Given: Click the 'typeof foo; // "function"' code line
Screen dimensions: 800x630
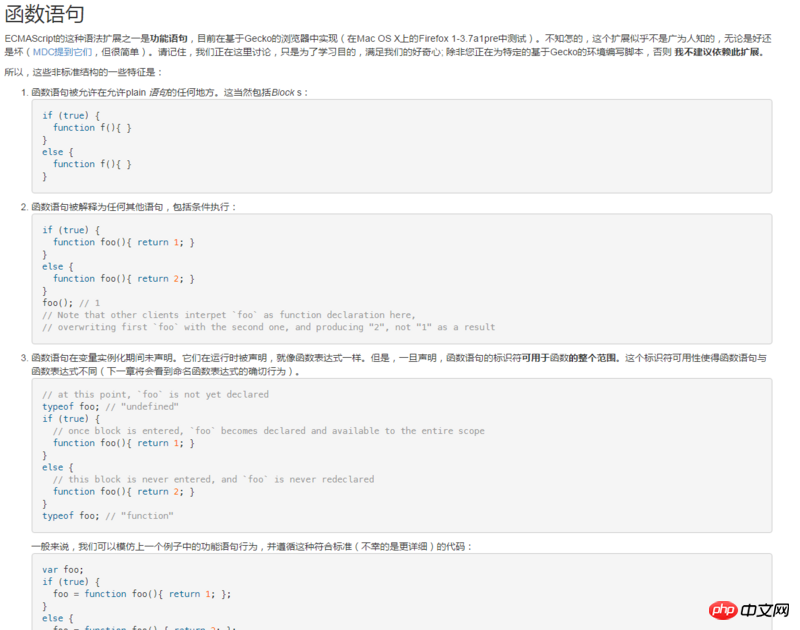Looking at the screenshot, I should coord(108,516).
